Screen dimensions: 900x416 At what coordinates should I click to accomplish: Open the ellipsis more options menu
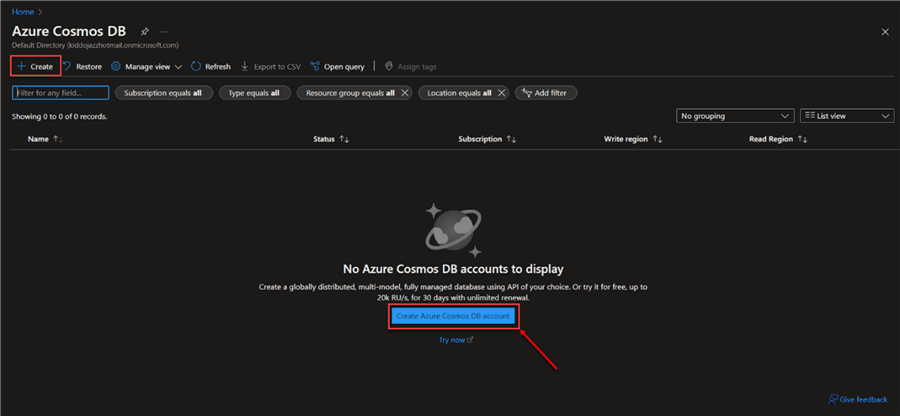coord(164,31)
